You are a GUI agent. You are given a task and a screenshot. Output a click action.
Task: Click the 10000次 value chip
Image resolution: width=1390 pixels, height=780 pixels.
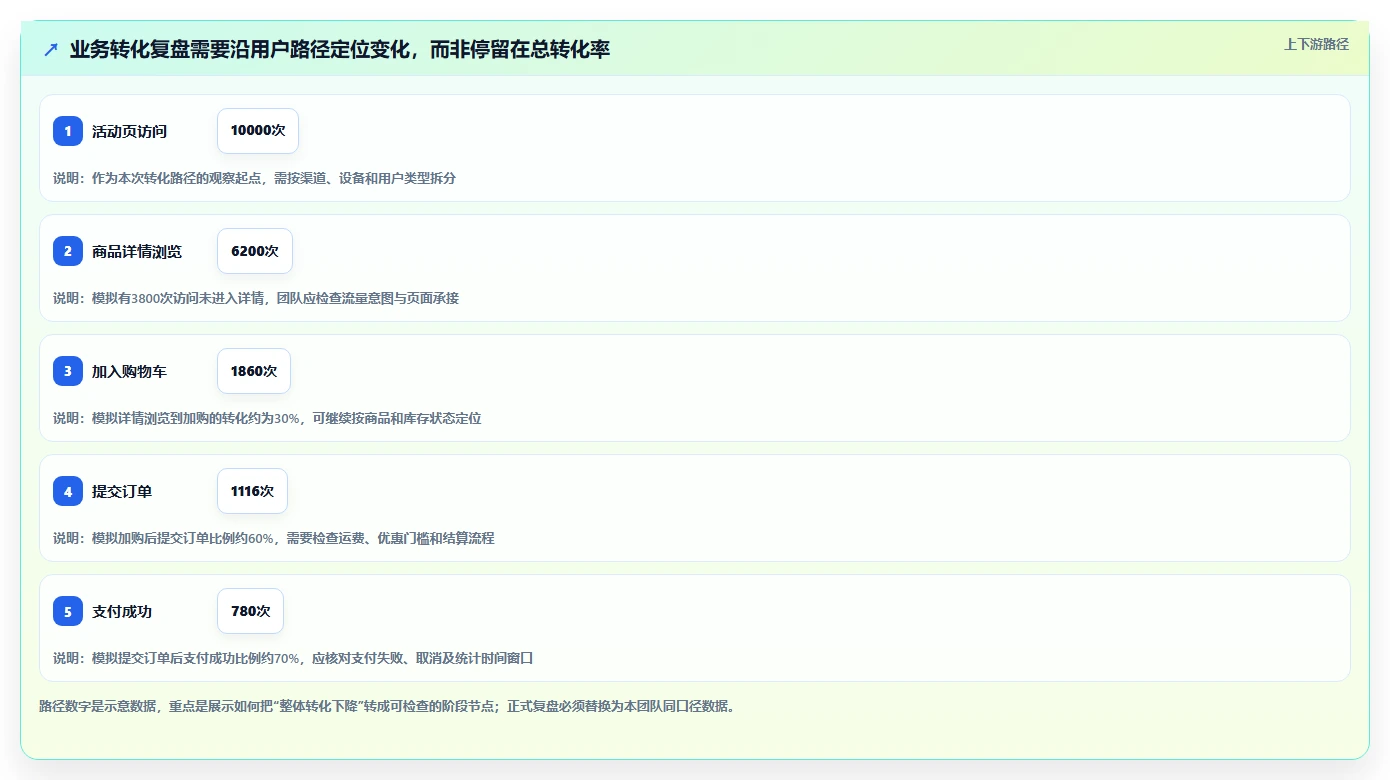tap(258, 131)
